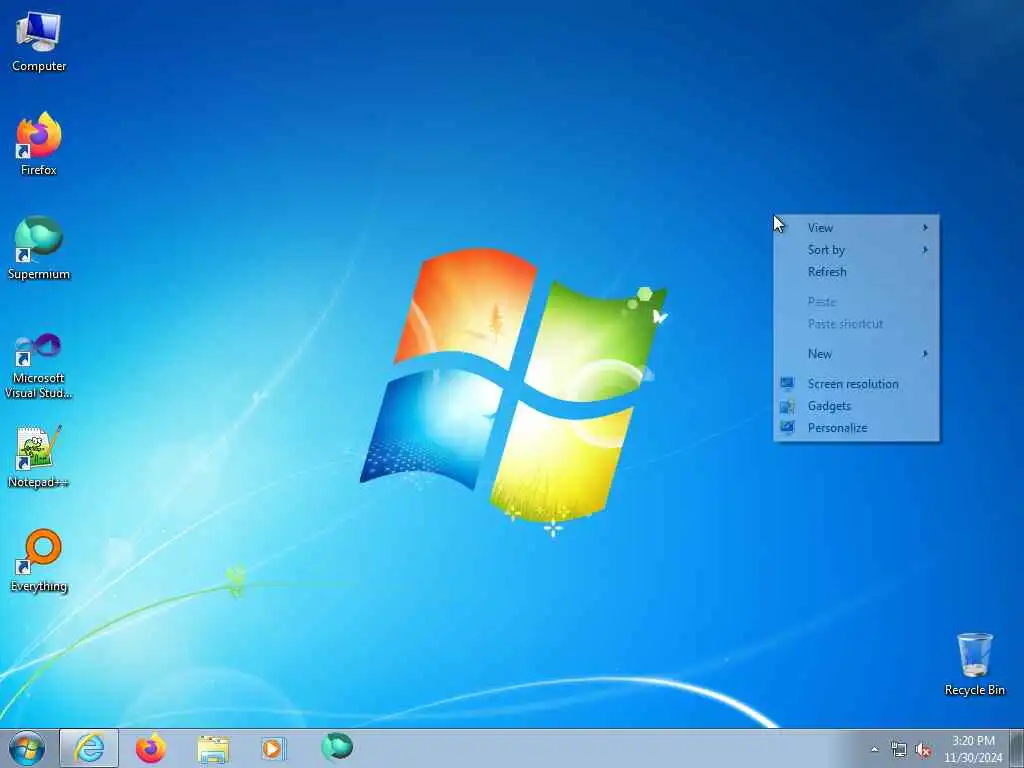Open Windows Media Player from taskbar
This screenshot has width=1024, height=768.
(272, 748)
